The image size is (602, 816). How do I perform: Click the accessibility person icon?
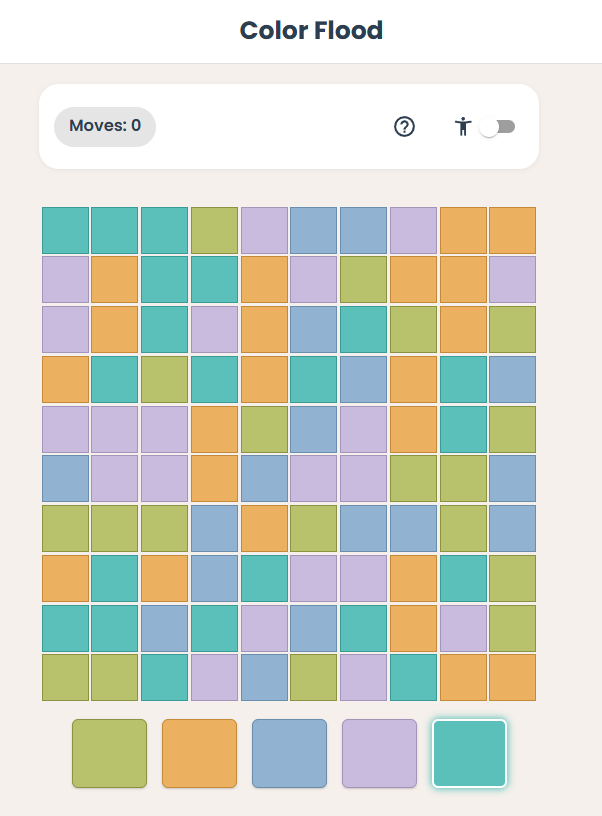click(x=463, y=127)
